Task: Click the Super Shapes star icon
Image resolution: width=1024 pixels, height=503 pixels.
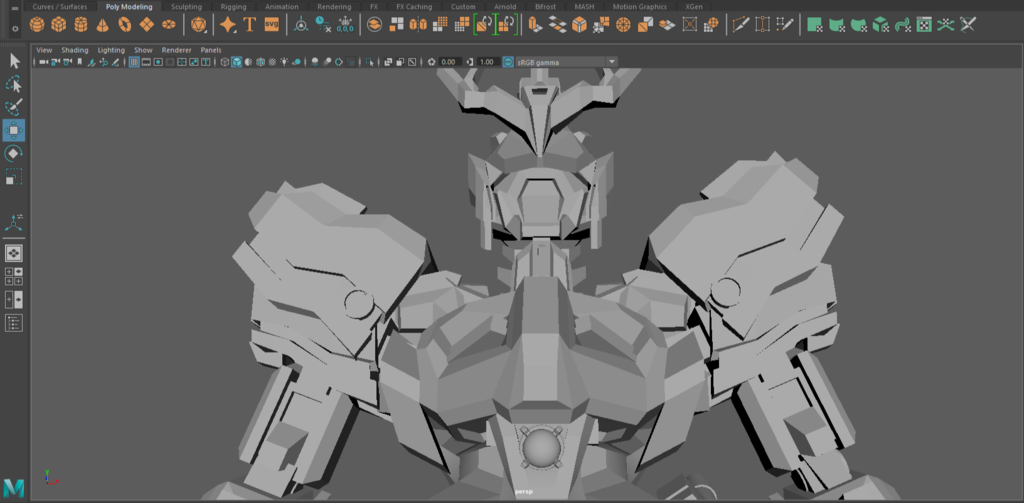Action: point(228,25)
